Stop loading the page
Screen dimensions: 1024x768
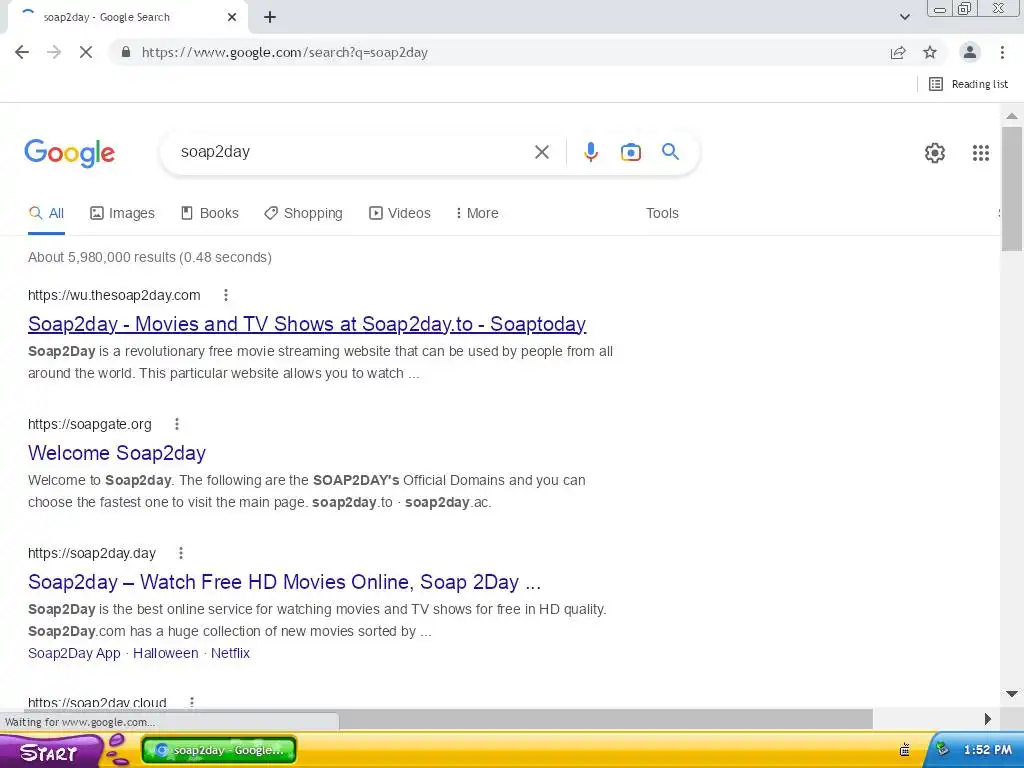click(x=86, y=52)
